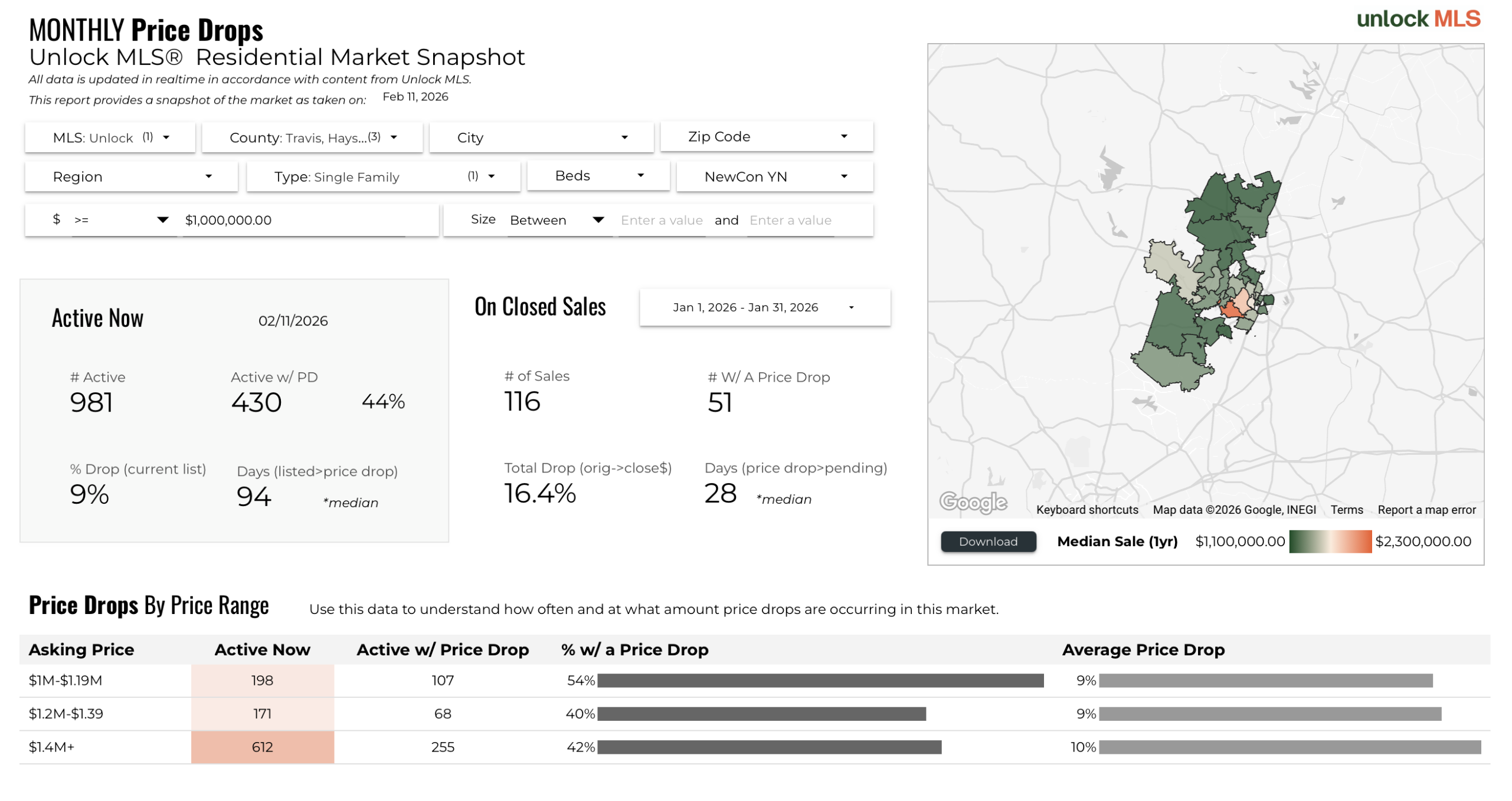Open the MLS: Unlock dropdown filter
Screen dimensions: 1512x801
110,137
